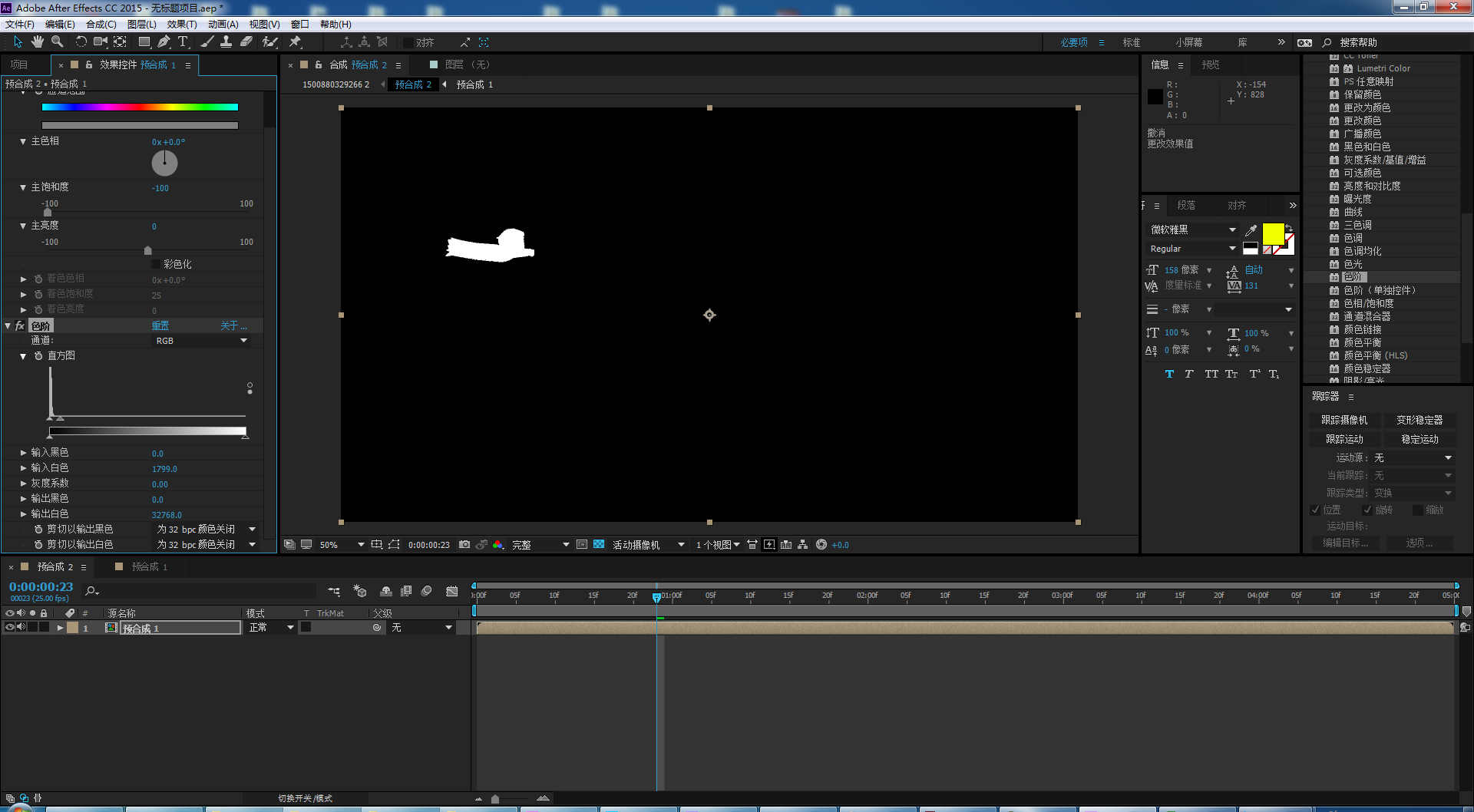
Task: Select the Hand tool
Action: point(37,42)
